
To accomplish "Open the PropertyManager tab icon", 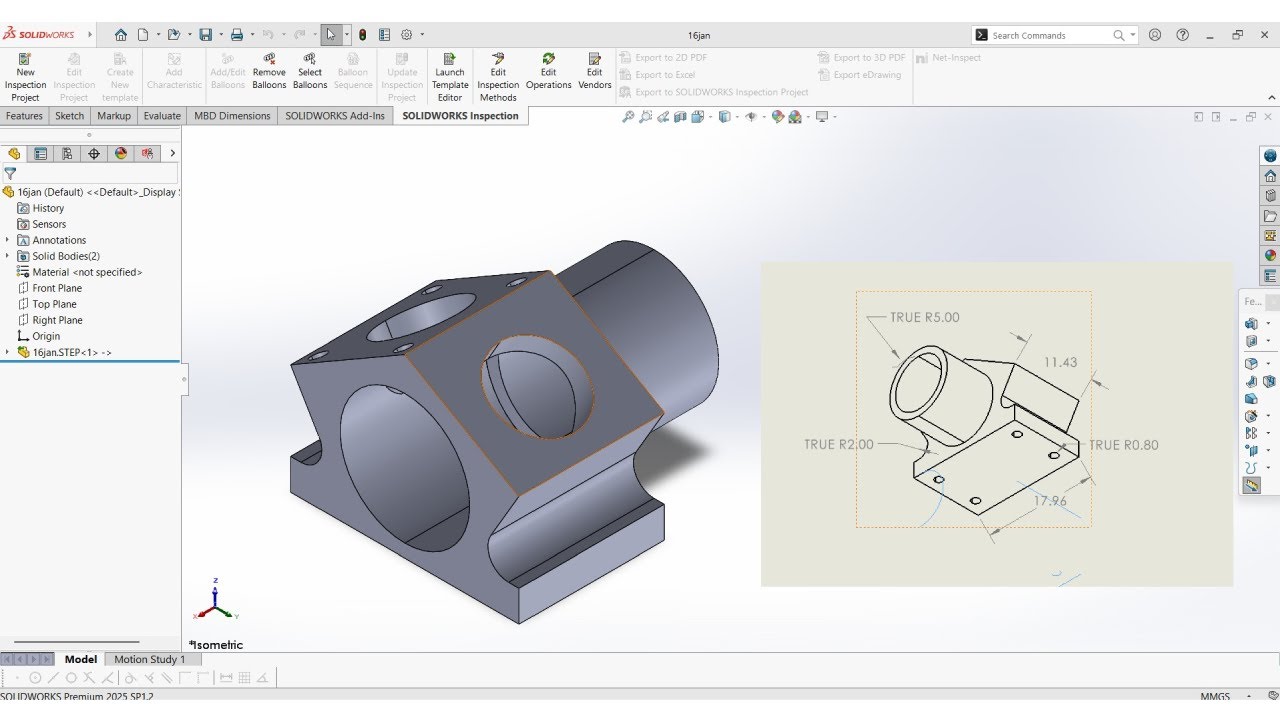I will tap(41, 153).
